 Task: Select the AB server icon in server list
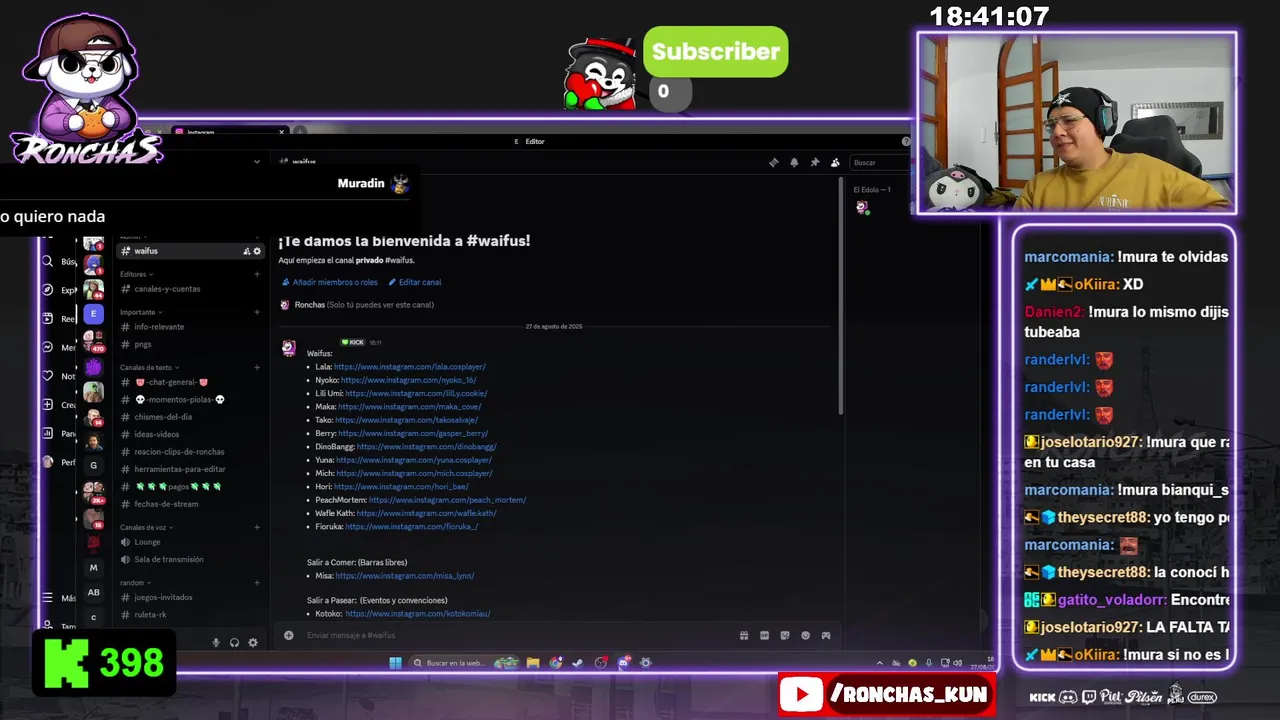click(x=93, y=592)
